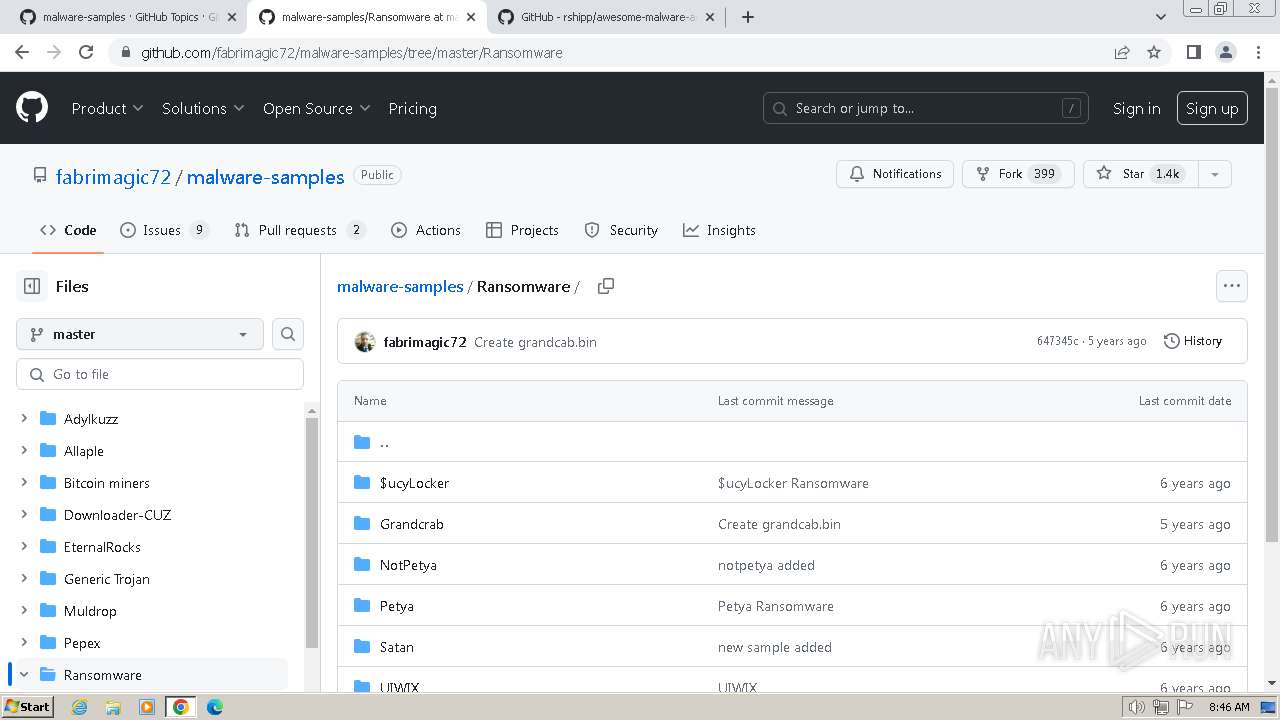
Task: Click fabrimagic72 avatar in commit row
Action: pyautogui.click(x=365, y=342)
